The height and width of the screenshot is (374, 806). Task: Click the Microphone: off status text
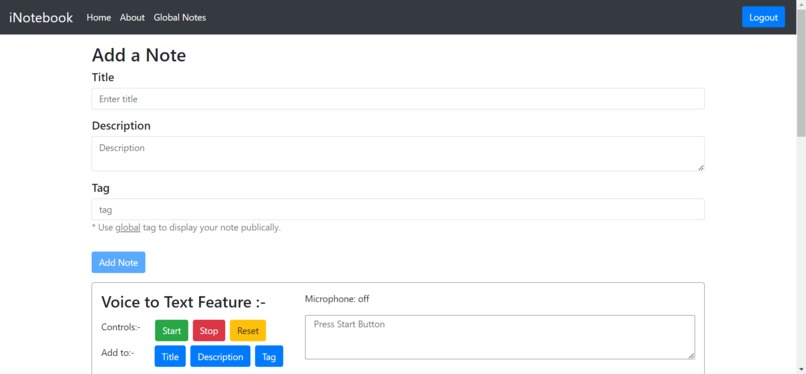pyautogui.click(x=337, y=299)
